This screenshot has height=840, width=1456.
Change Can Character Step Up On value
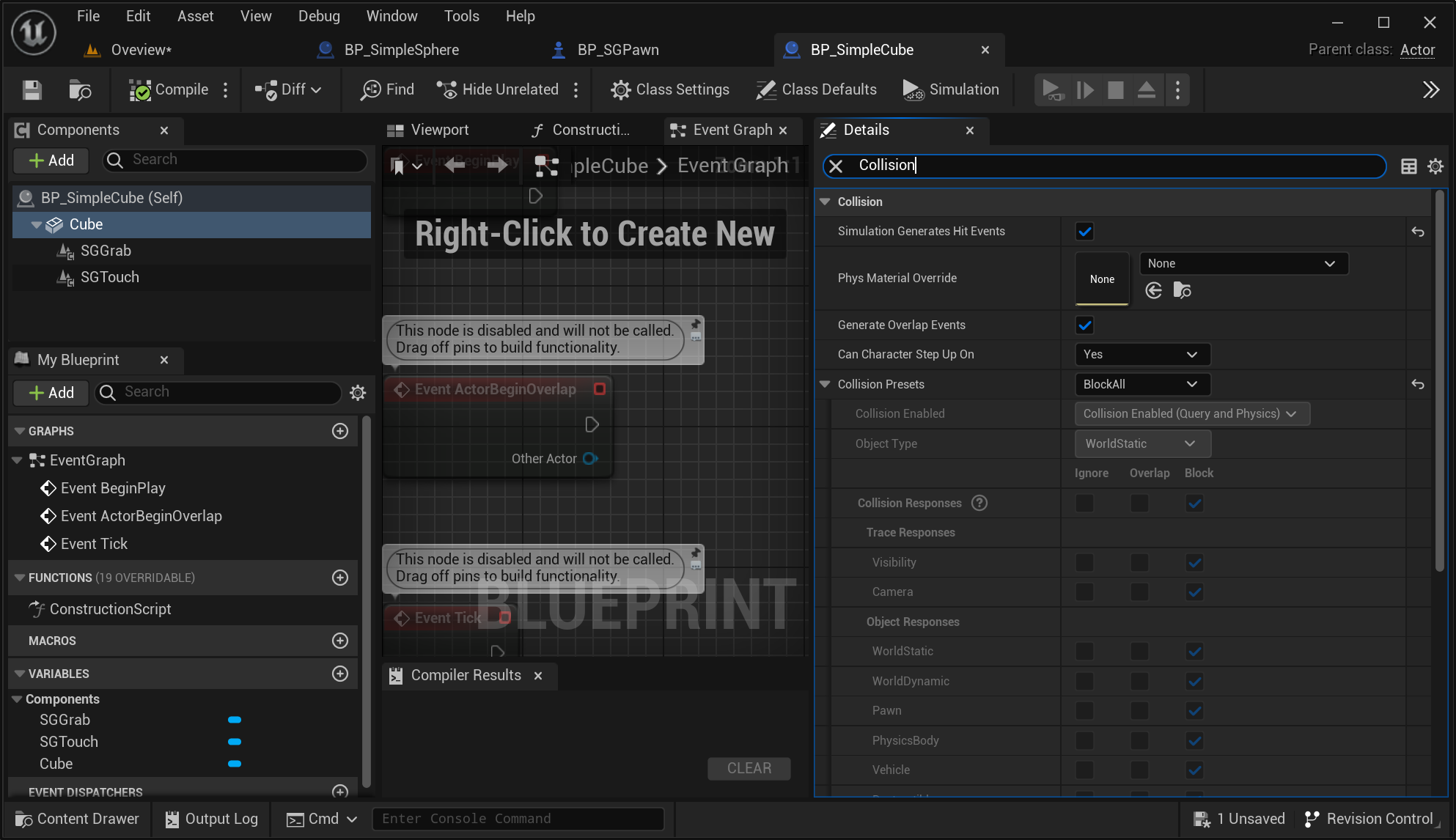coord(1141,354)
